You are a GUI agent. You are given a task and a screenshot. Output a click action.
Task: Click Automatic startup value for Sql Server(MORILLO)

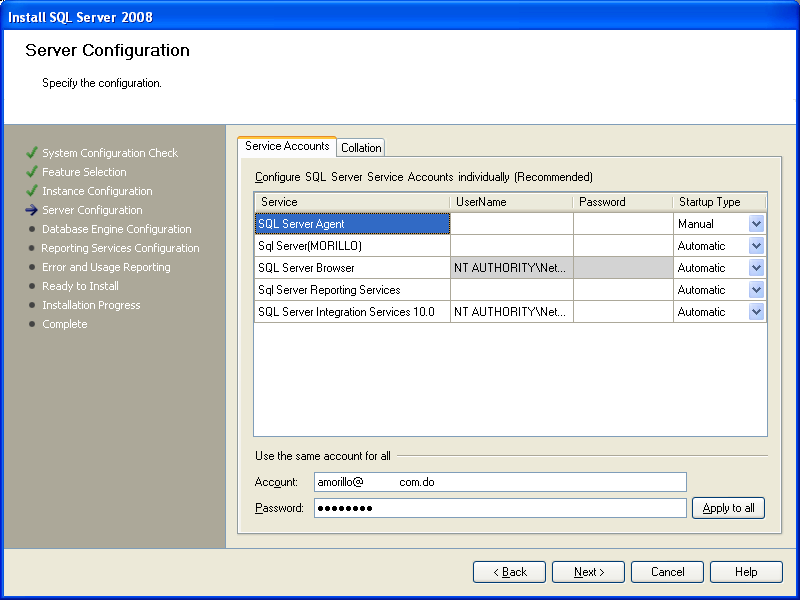701,246
